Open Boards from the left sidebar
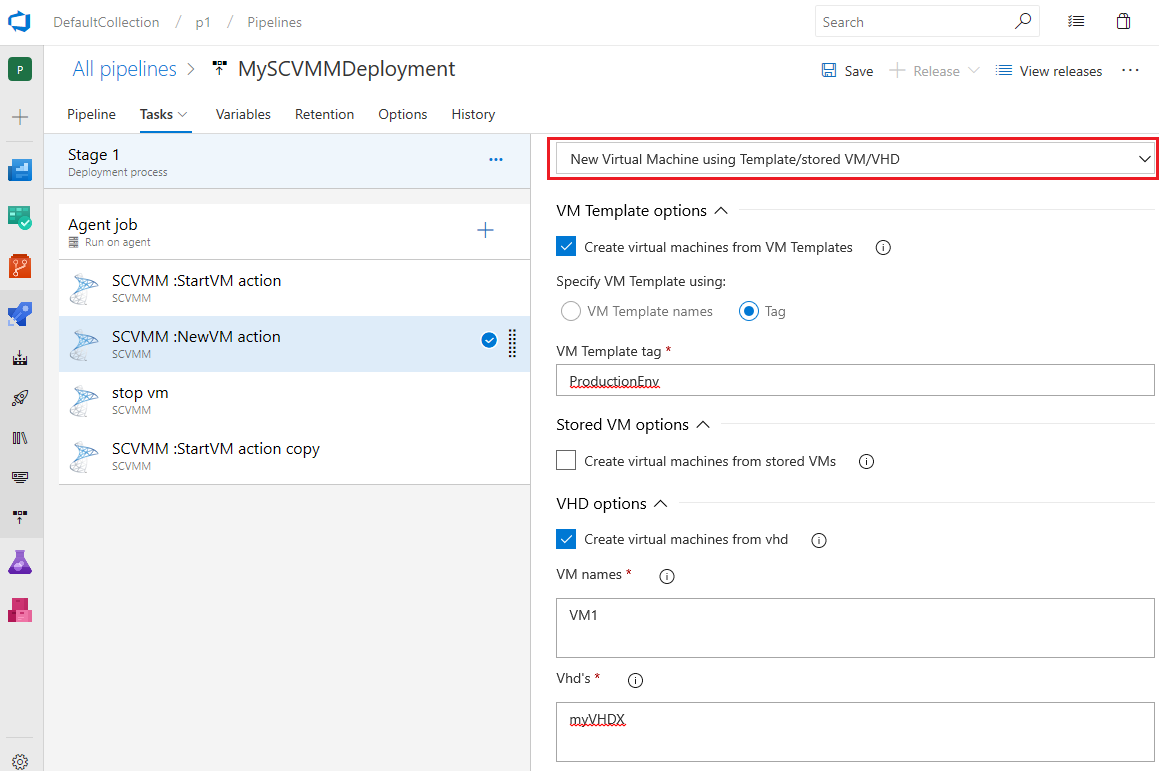The image size is (1159, 771). tap(20, 218)
